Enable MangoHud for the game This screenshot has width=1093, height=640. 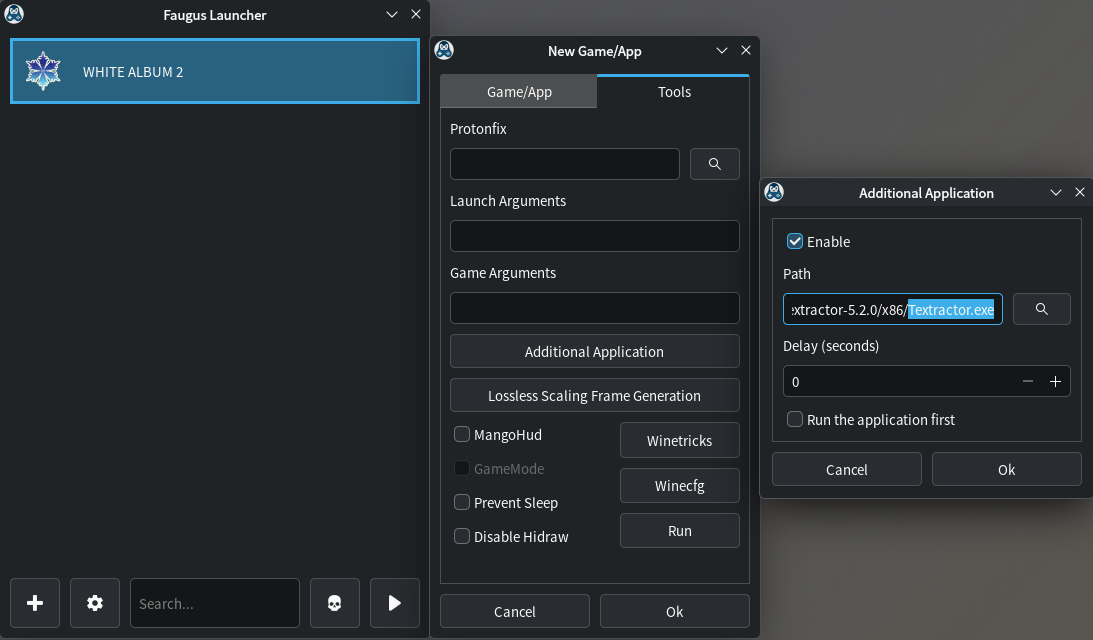point(462,434)
